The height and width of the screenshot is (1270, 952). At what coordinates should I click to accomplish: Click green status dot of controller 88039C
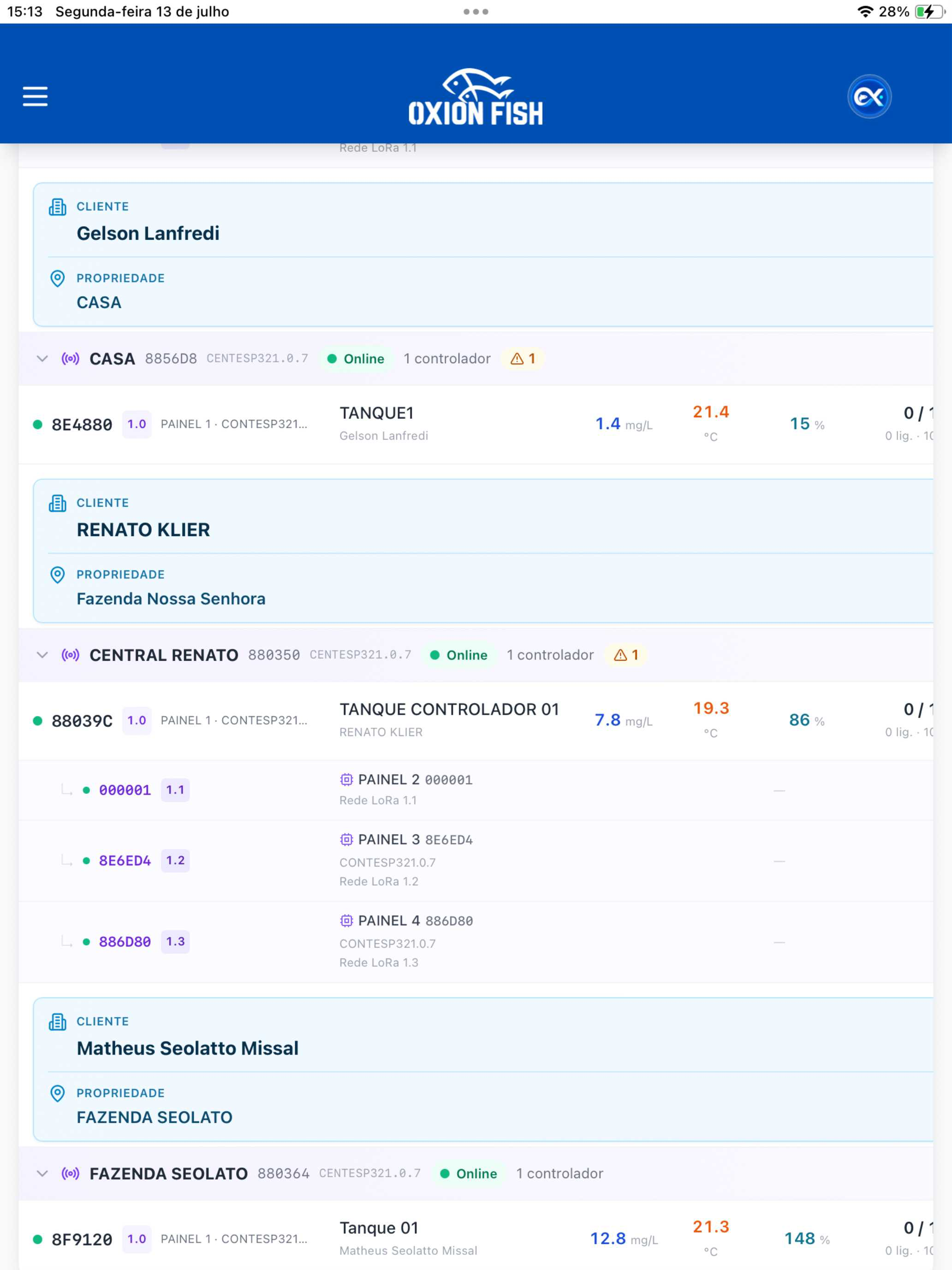click(38, 721)
